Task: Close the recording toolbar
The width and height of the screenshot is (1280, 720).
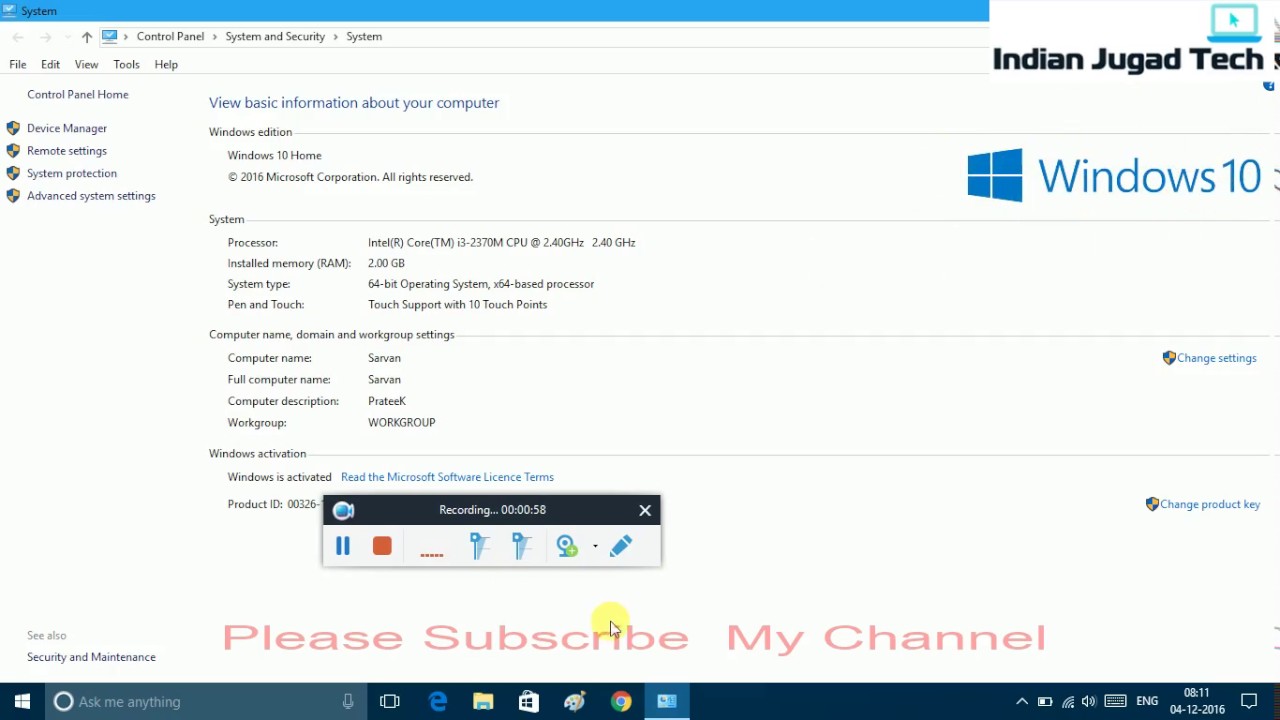Action: [x=645, y=510]
